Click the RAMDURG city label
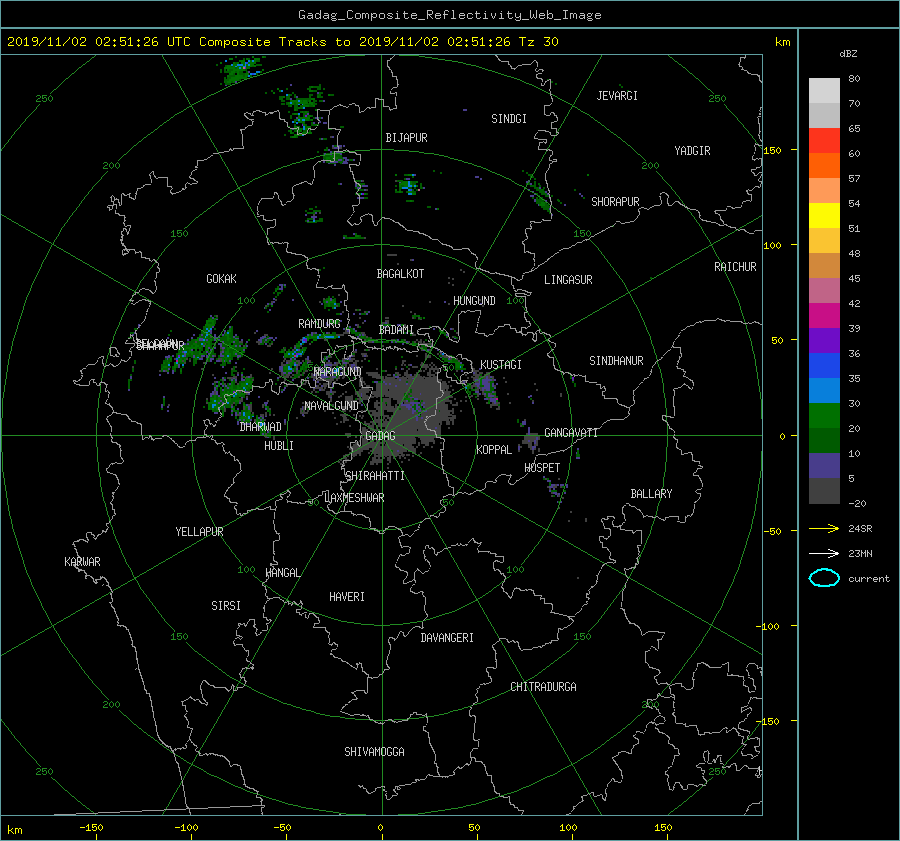 tap(319, 324)
